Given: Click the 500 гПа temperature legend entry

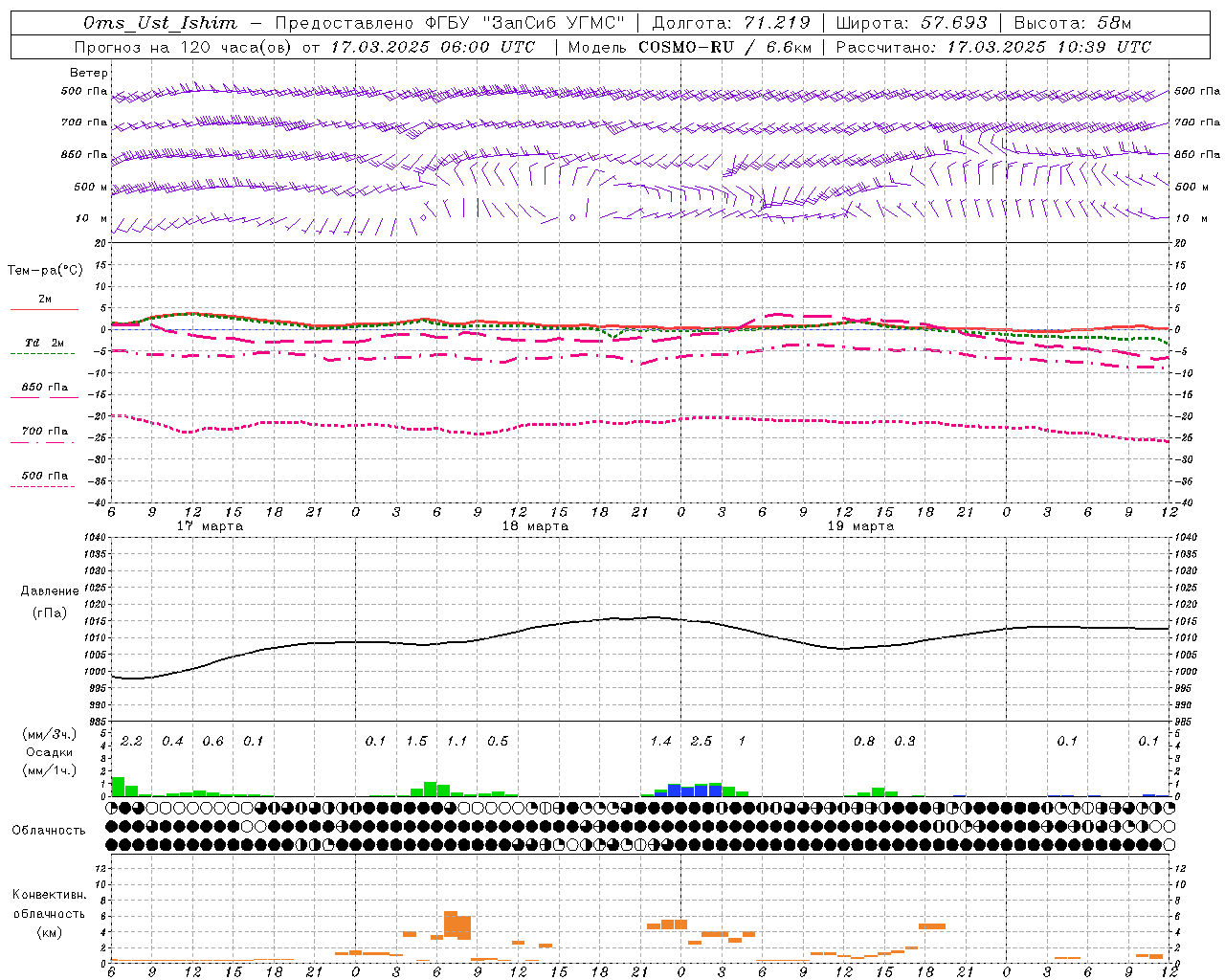Looking at the screenshot, I should click(x=44, y=476).
